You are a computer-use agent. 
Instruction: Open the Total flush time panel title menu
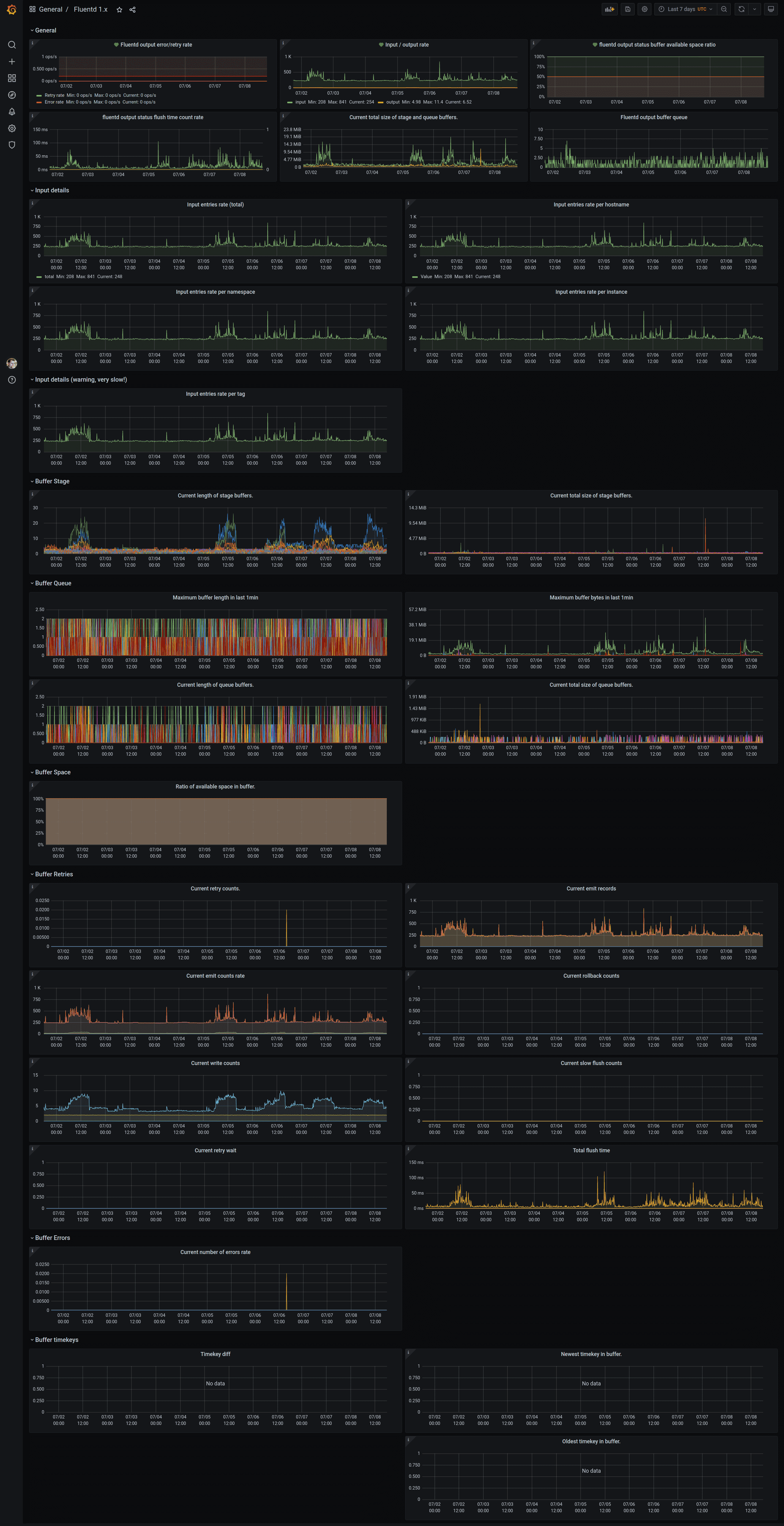point(591,1150)
